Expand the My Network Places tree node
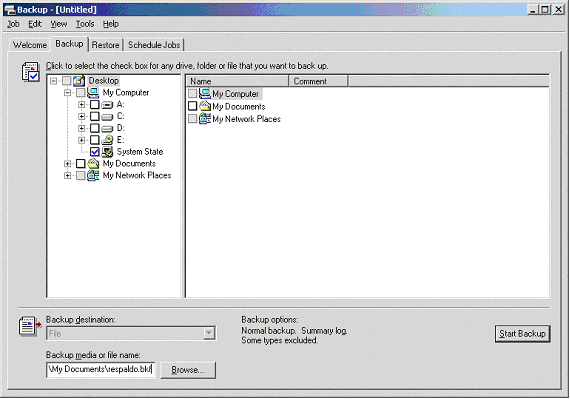The height and width of the screenshot is (399, 570). click(x=68, y=176)
